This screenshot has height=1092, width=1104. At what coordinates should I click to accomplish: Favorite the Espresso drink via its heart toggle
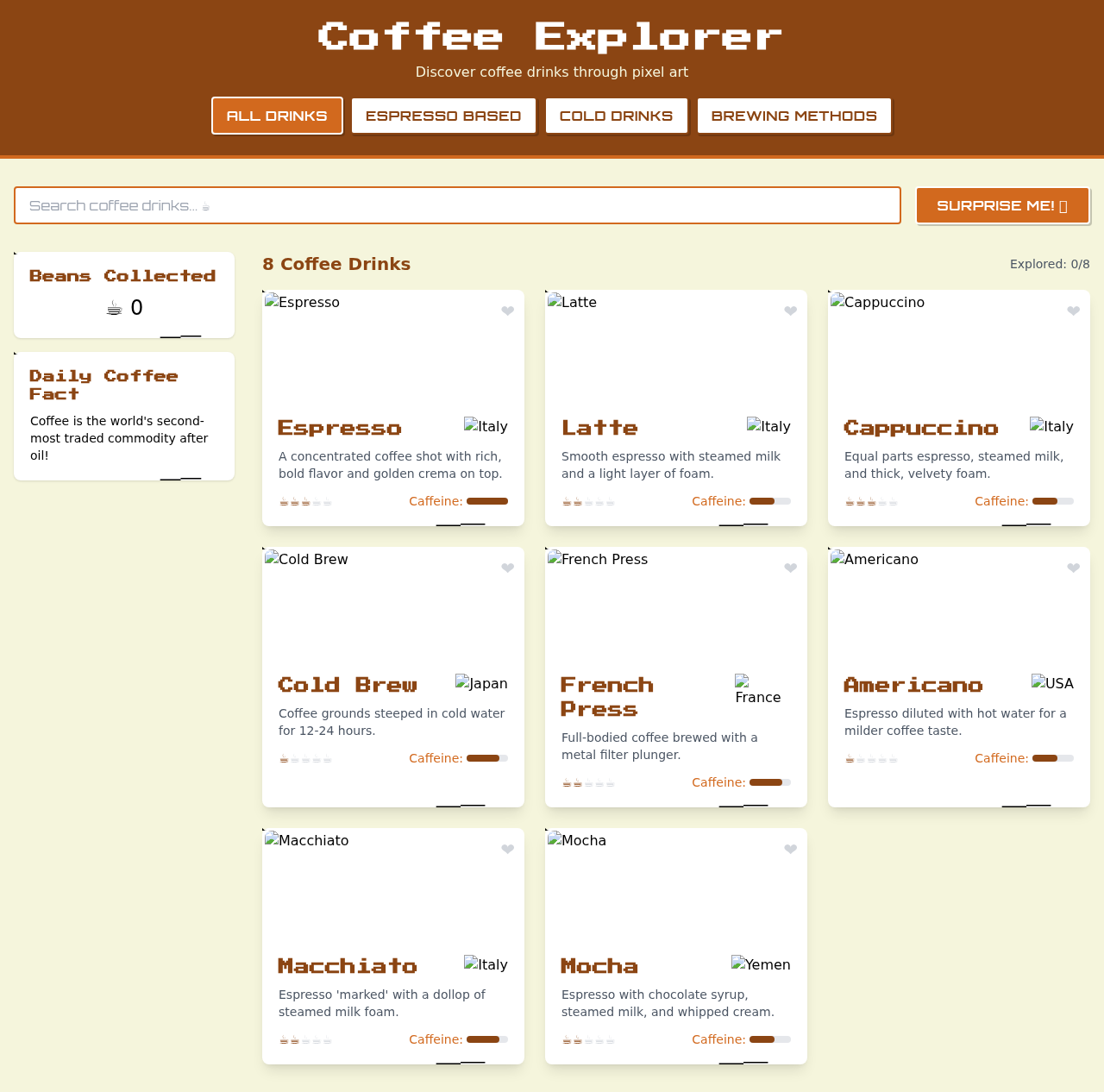508,311
